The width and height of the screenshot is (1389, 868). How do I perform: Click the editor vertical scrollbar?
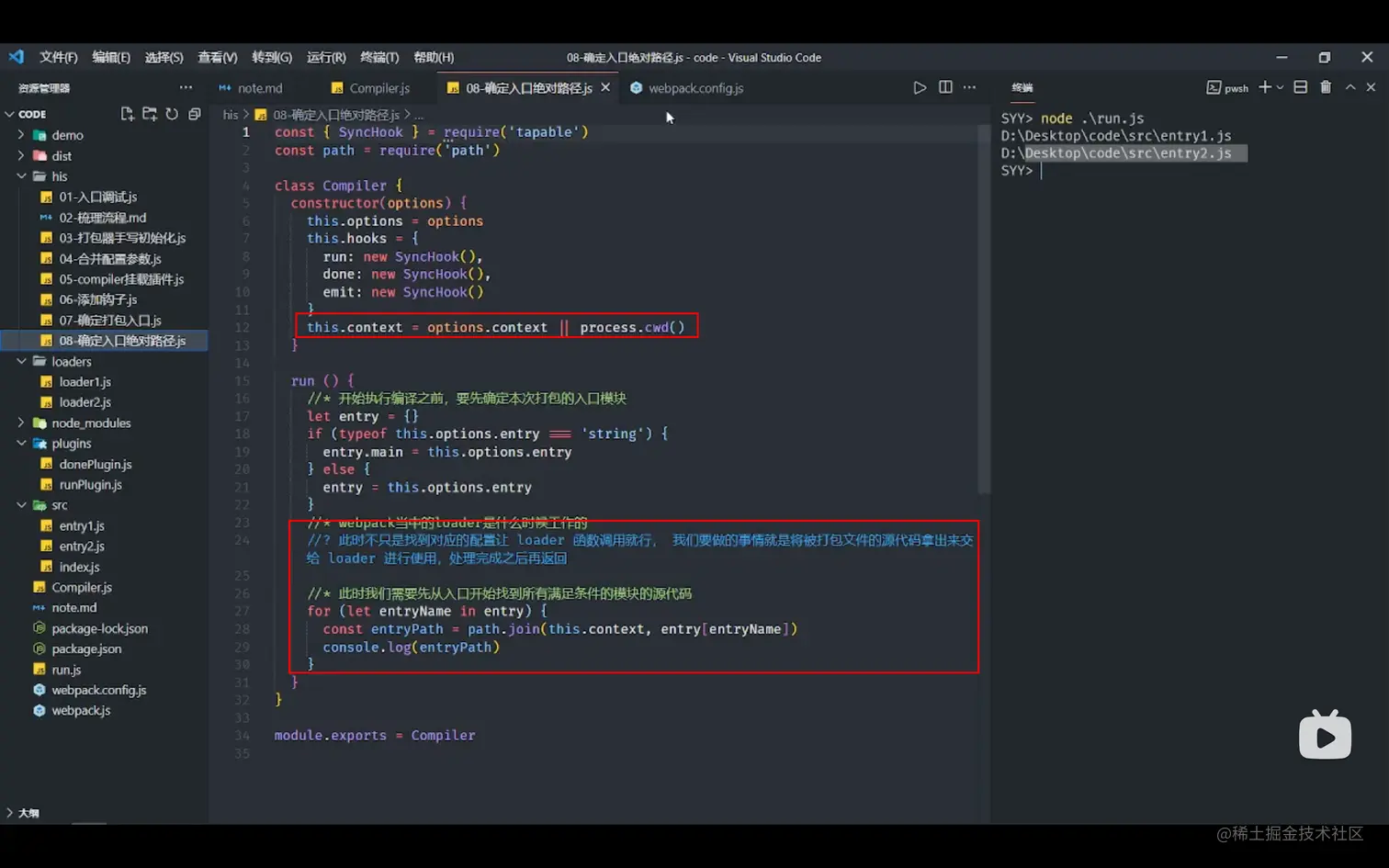(x=983, y=309)
